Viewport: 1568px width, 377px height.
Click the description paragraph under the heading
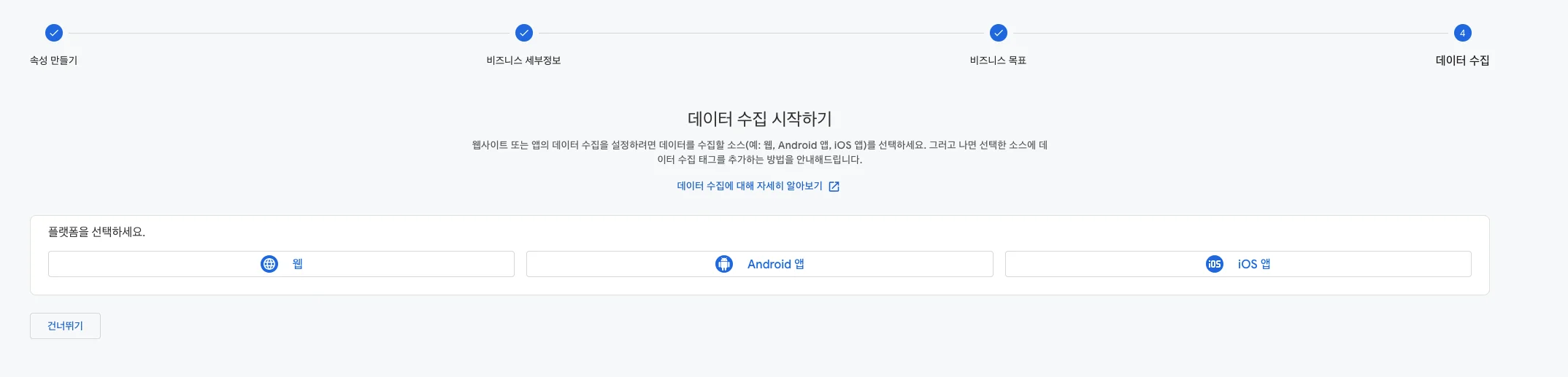[x=759, y=152]
